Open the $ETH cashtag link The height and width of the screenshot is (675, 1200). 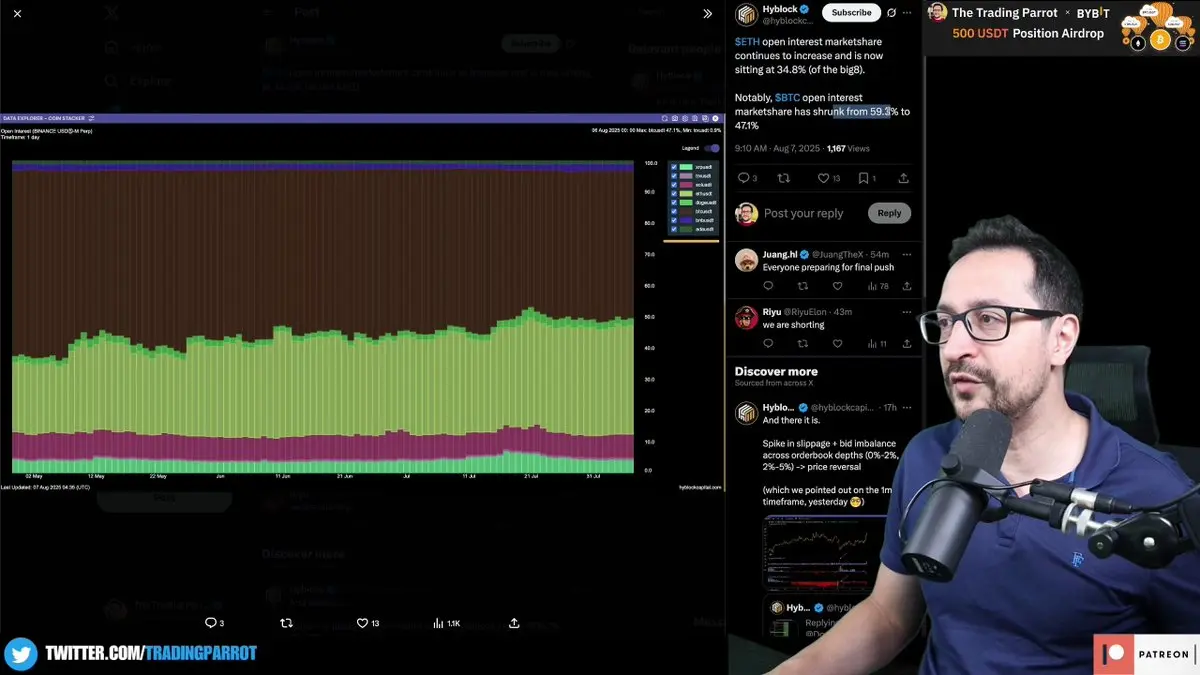[x=747, y=42]
